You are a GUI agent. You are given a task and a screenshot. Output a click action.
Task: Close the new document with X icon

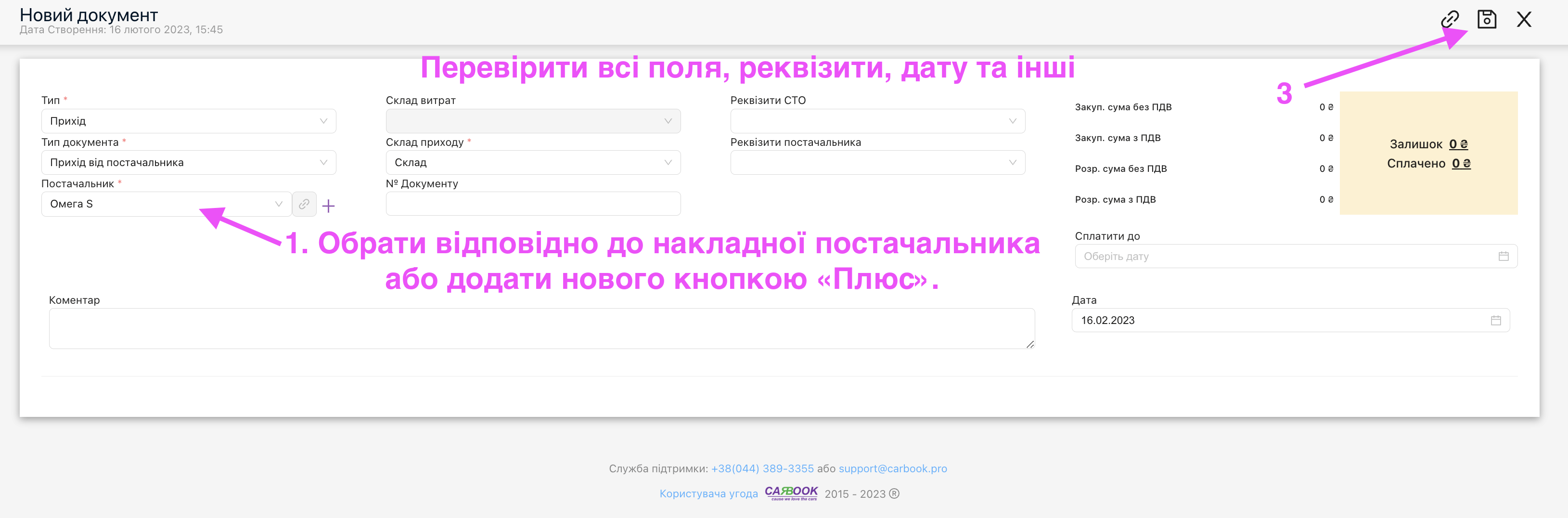tap(1524, 19)
